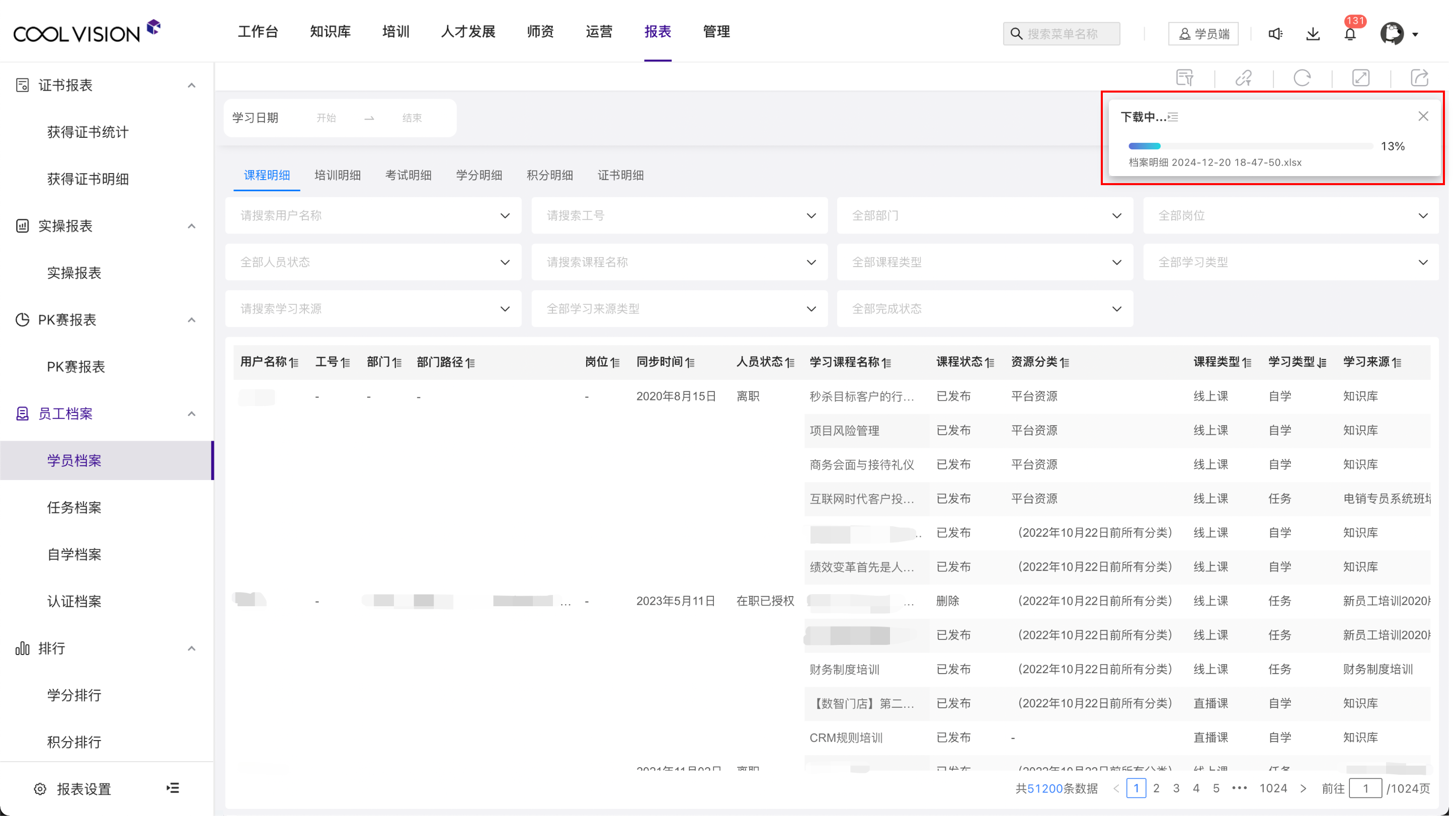The width and height of the screenshot is (1456, 816).
Task: Sort by 部门路径 column
Action: tap(470, 362)
